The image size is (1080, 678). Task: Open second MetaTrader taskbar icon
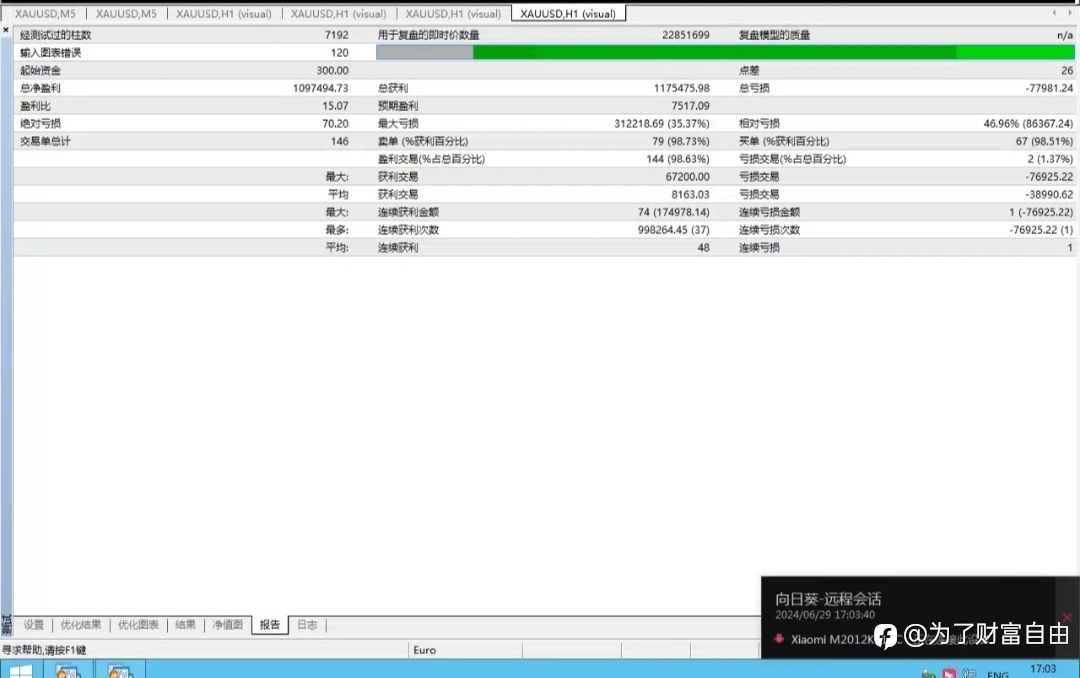tap(119, 671)
